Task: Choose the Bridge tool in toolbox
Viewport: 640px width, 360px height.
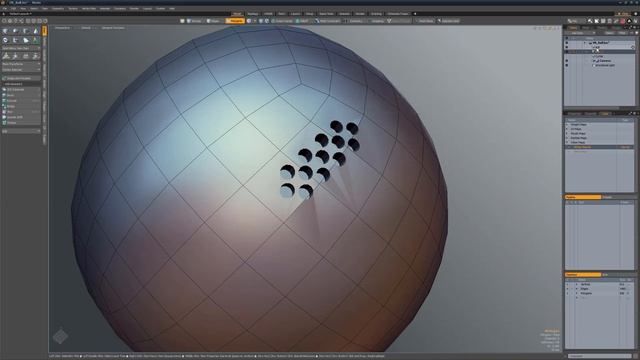Action: (21, 106)
